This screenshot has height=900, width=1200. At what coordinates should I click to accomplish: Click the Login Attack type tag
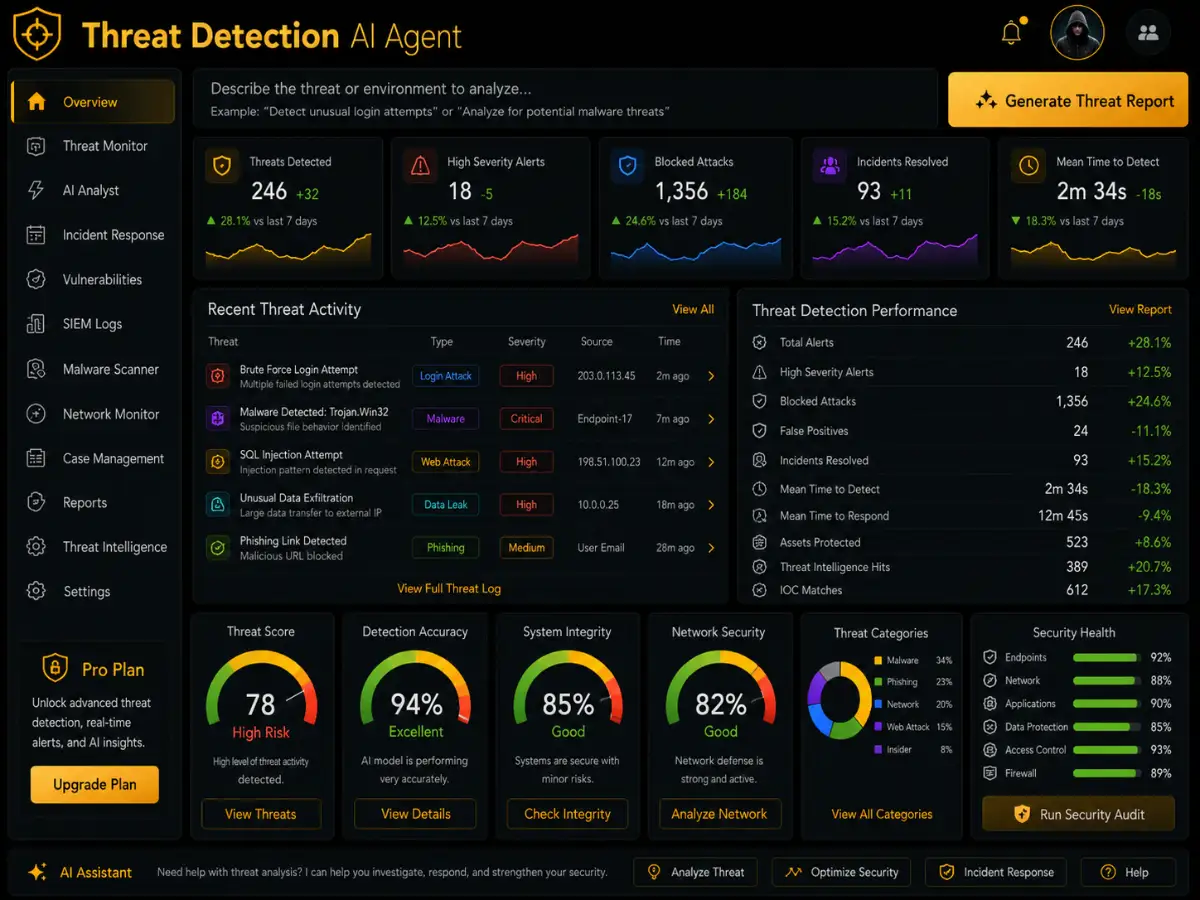click(x=445, y=376)
